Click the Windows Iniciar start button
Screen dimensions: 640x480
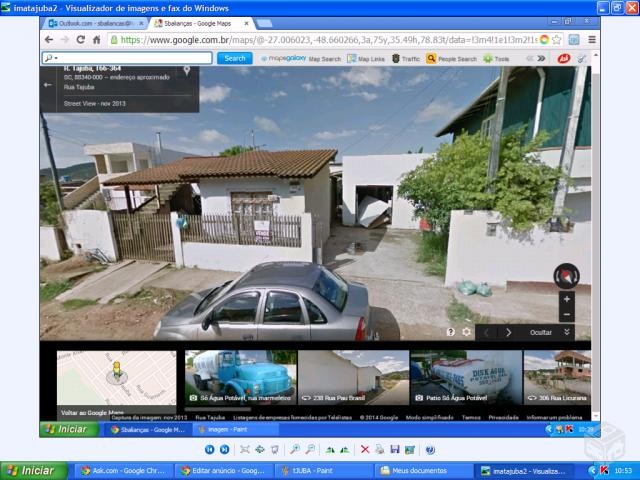click(33, 471)
